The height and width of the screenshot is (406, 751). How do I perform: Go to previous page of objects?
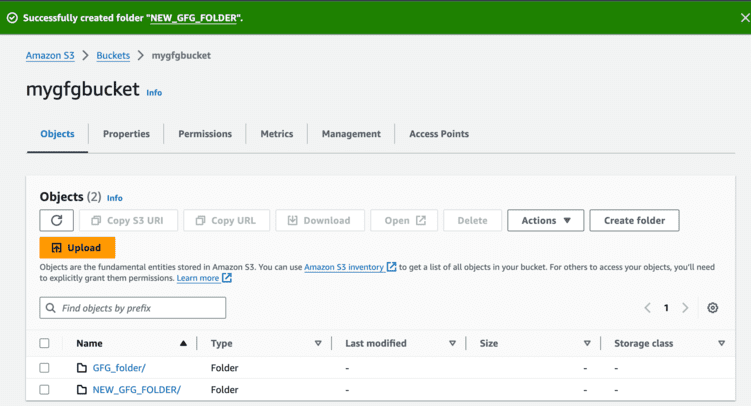tap(648, 308)
